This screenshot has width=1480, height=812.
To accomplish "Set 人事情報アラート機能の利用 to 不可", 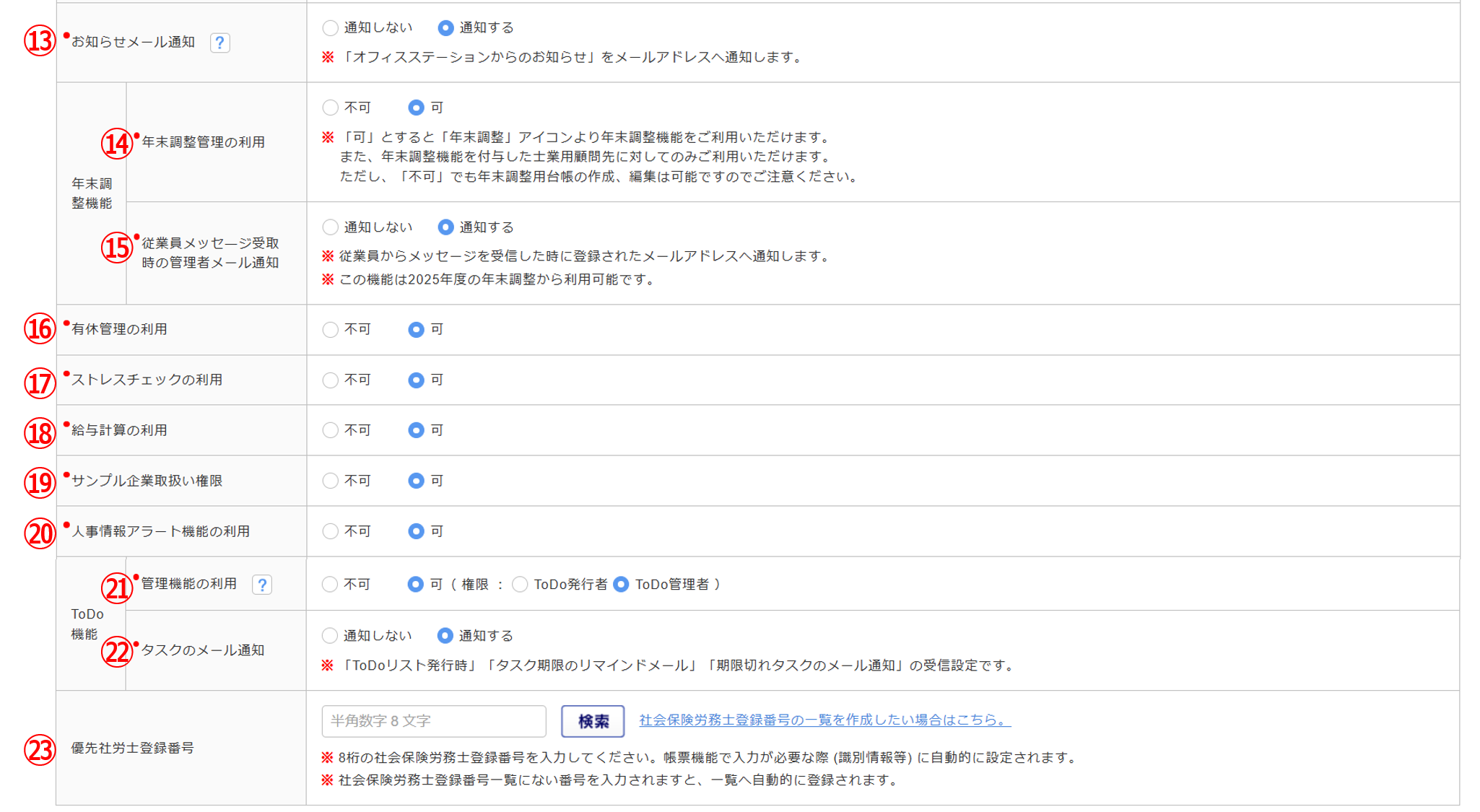I will [x=331, y=532].
